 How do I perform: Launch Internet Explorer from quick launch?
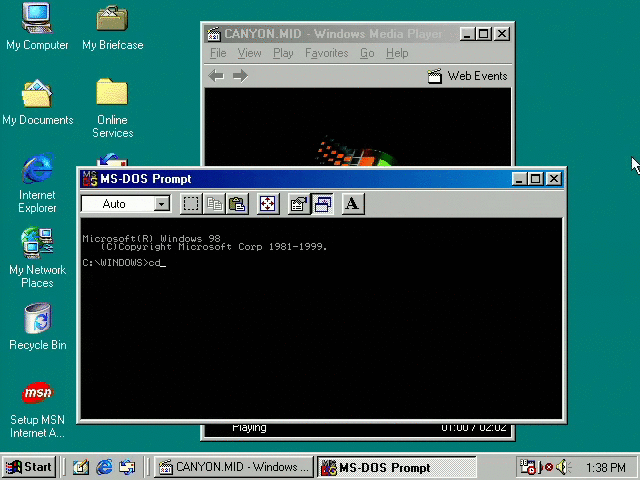point(104,467)
